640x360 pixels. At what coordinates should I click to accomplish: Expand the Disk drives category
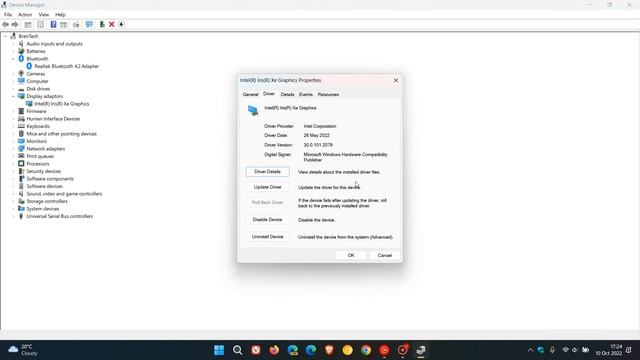pos(13,89)
